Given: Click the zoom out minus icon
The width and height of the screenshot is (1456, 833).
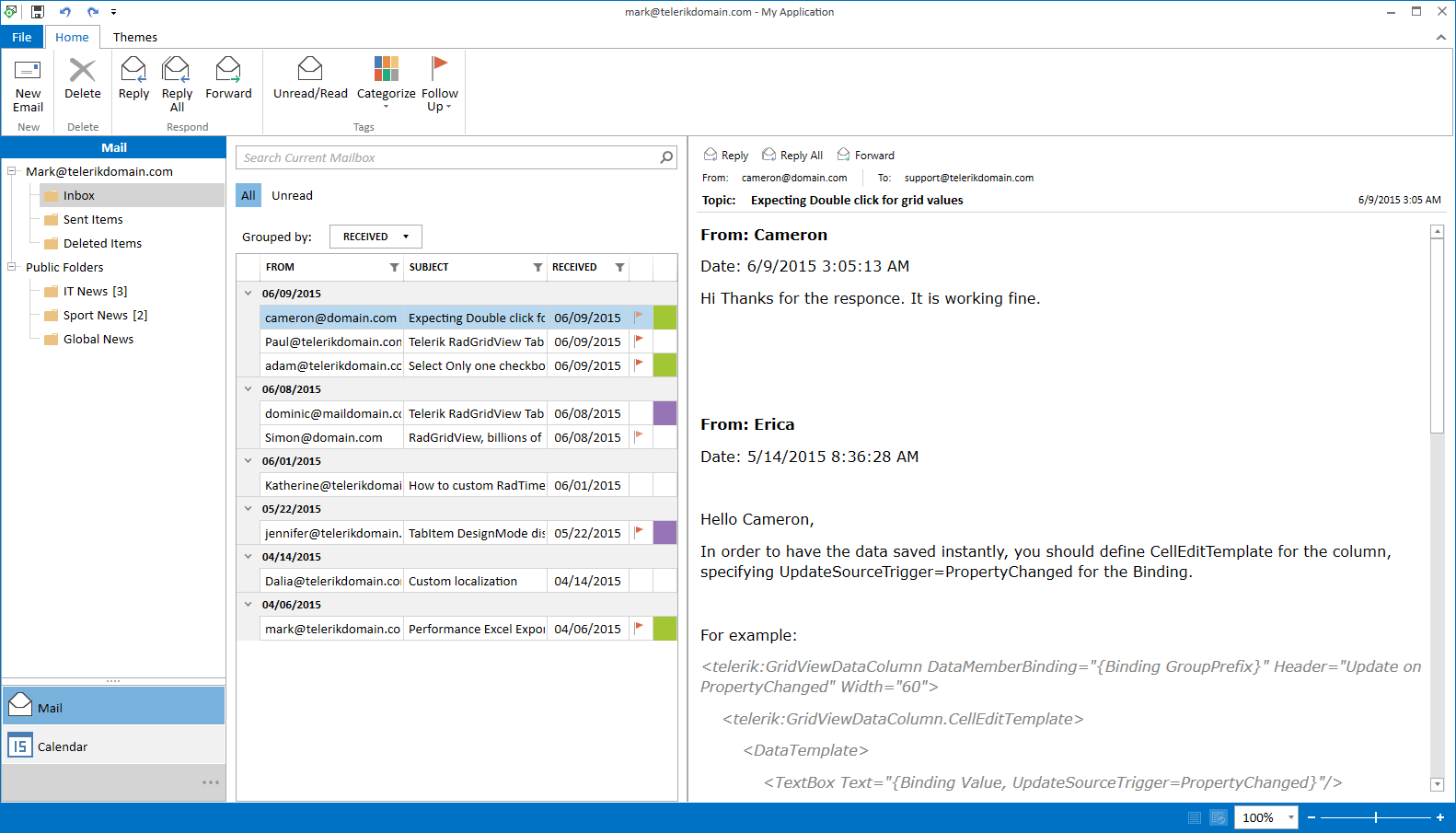Looking at the screenshot, I should click(1312, 817).
